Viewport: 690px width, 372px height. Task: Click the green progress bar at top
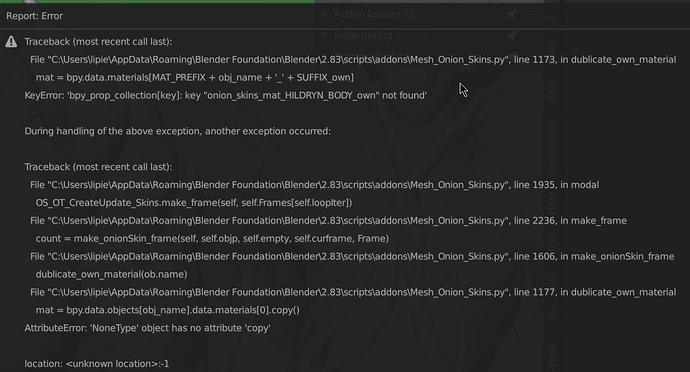[157, 1]
